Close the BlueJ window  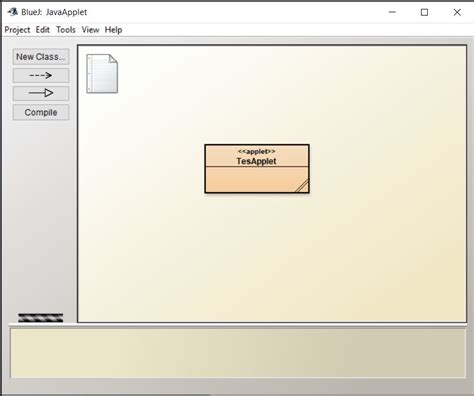457,12
